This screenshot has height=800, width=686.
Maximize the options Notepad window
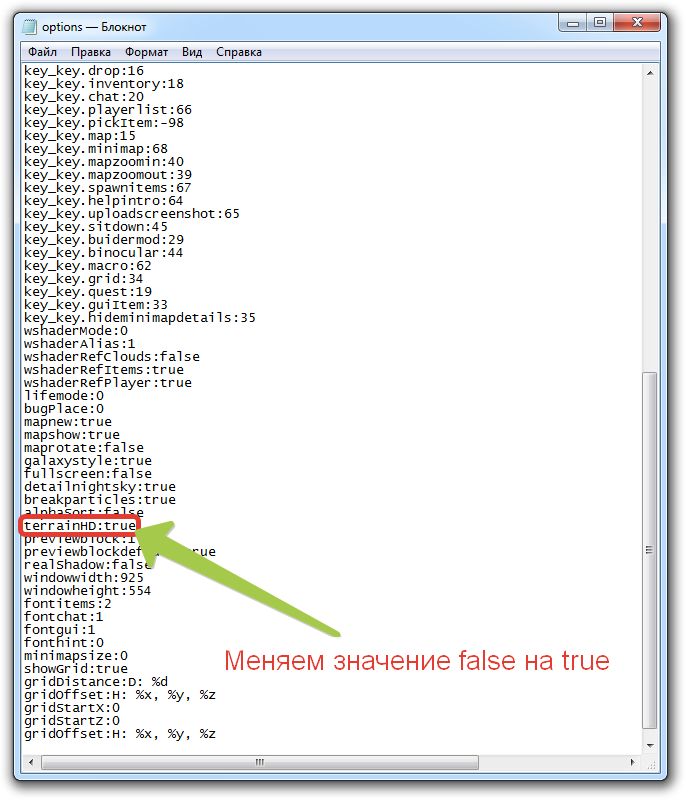(601, 22)
